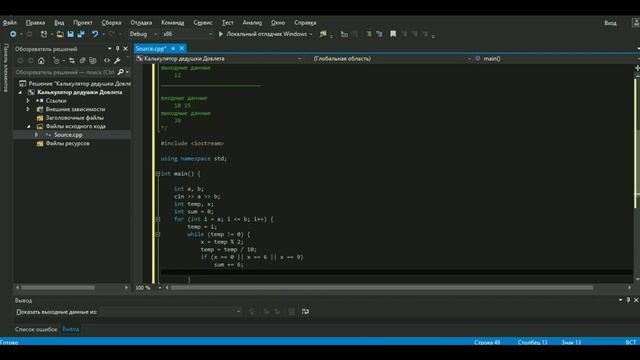Image resolution: width=640 pixels, height=360 pixels.
Task: Expand the Source.cpp tree item
Action: coord(37,135)
